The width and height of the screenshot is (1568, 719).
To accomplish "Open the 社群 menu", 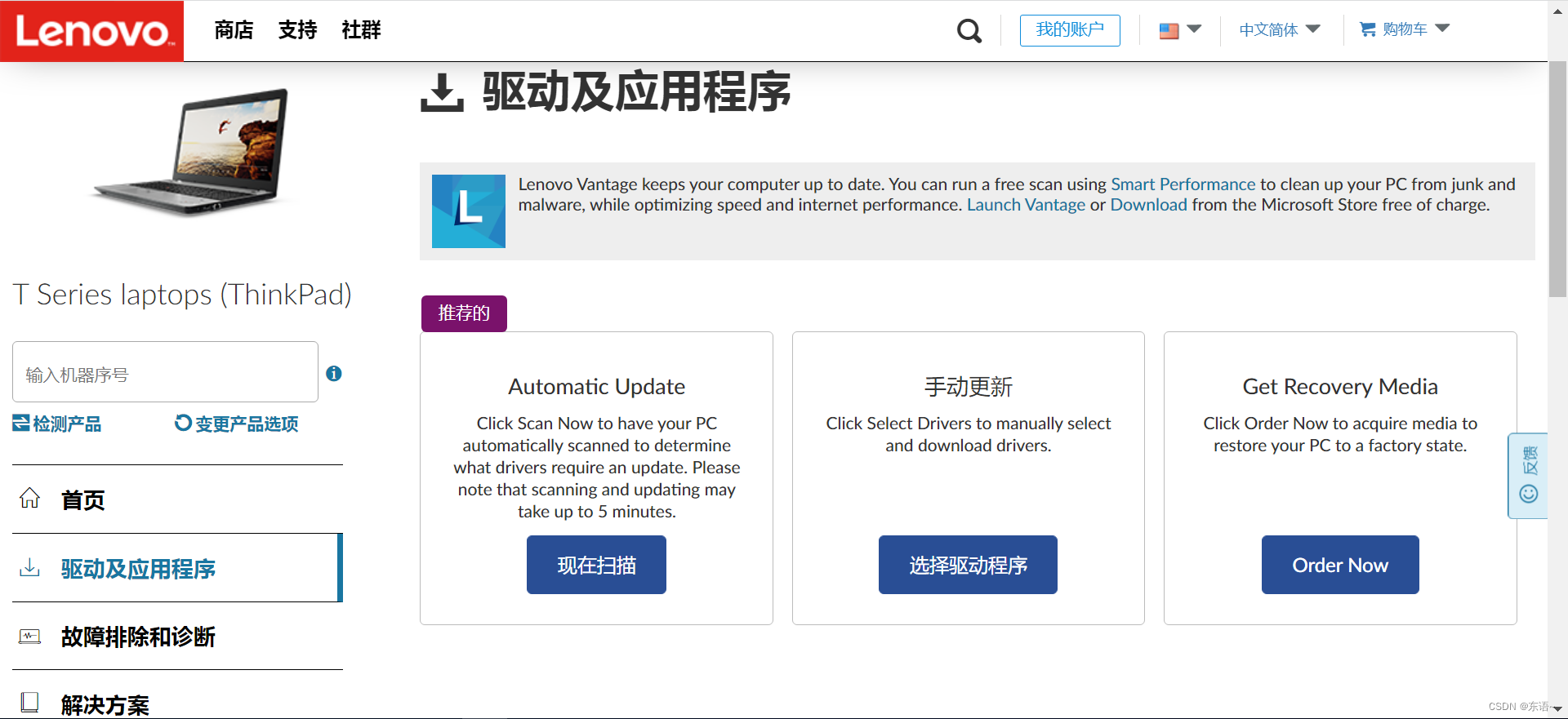I will [361, 30].
